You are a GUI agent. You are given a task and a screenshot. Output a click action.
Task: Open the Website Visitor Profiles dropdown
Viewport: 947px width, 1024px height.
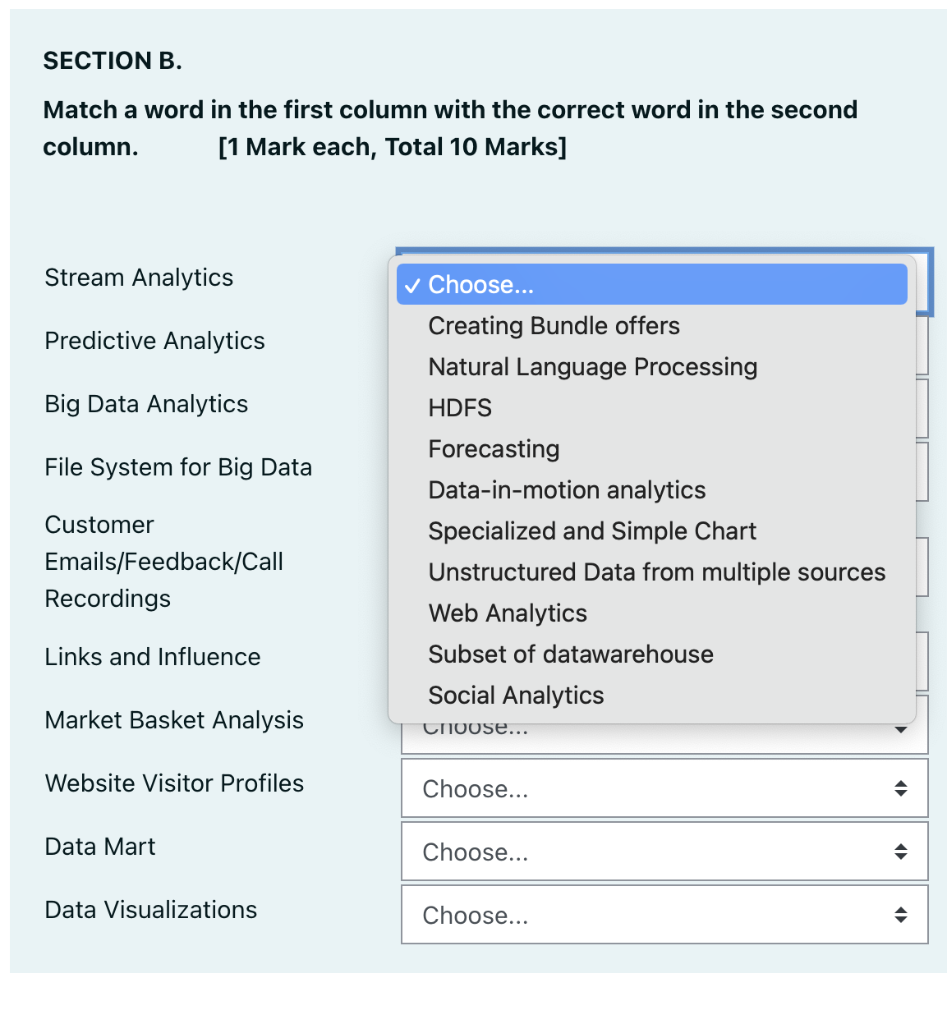coord(650,789)
